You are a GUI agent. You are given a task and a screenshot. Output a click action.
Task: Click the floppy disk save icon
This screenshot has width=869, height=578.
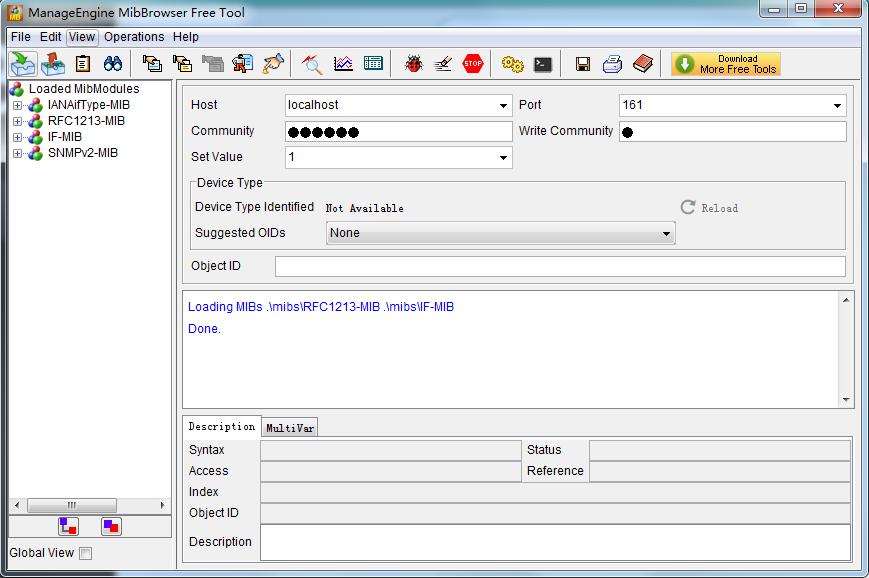tap(582, 64)
